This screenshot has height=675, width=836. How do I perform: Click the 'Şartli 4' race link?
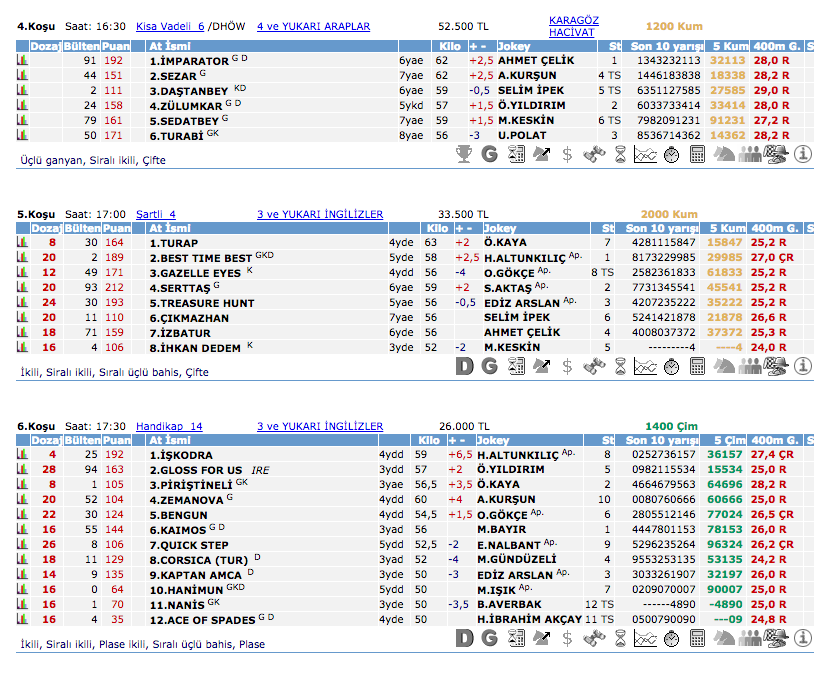pos(156,214)
